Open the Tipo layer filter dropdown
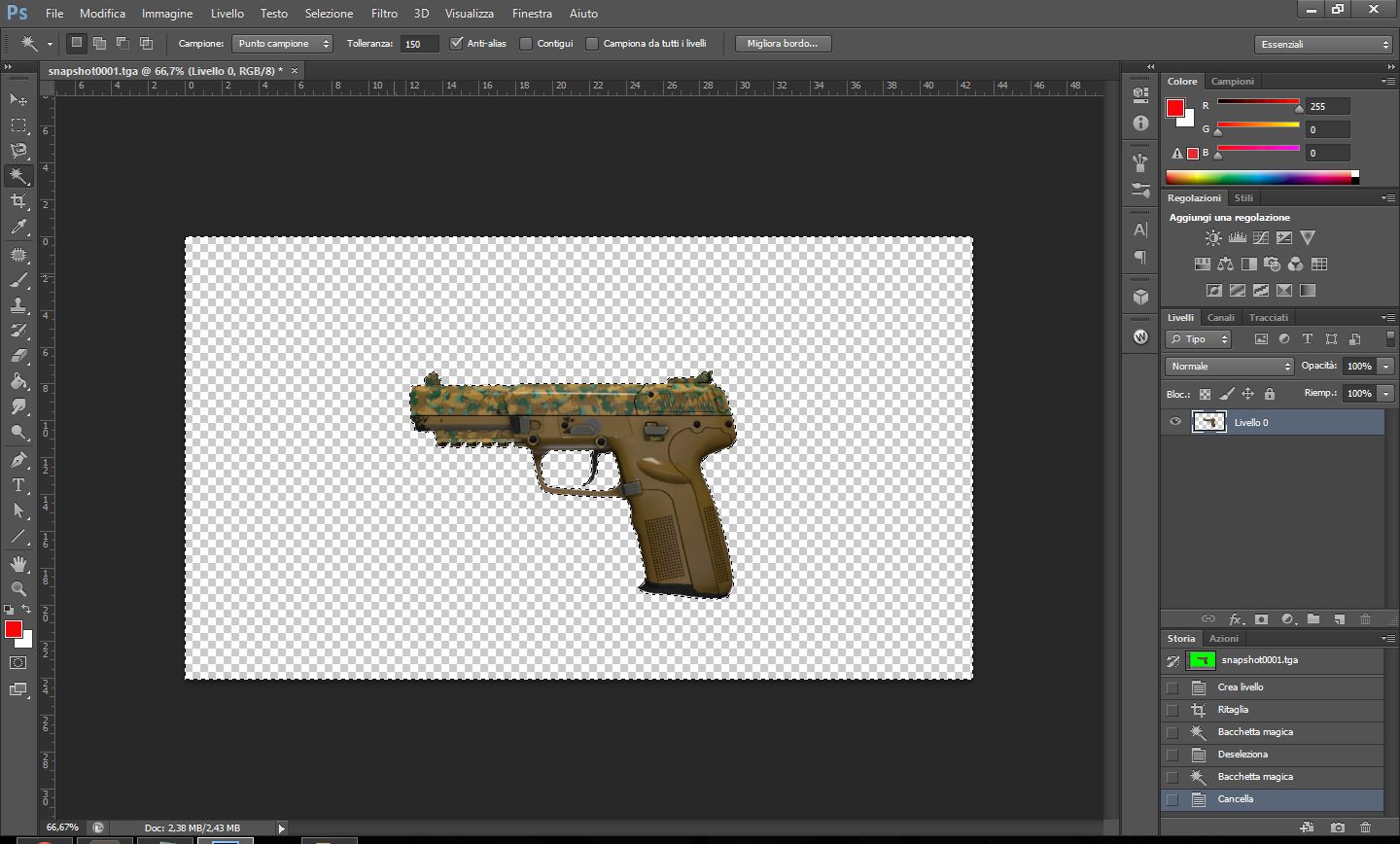This screenshot has height=844, width=1400. (x=1199, y=339)
